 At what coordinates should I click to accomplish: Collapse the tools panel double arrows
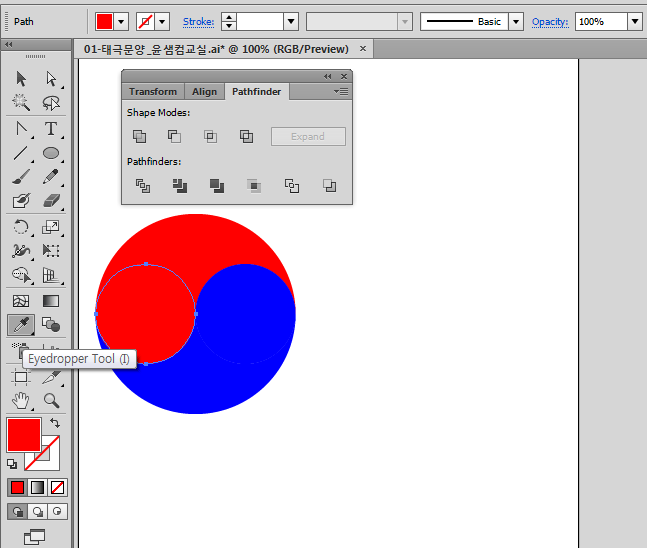pos(9,45)
